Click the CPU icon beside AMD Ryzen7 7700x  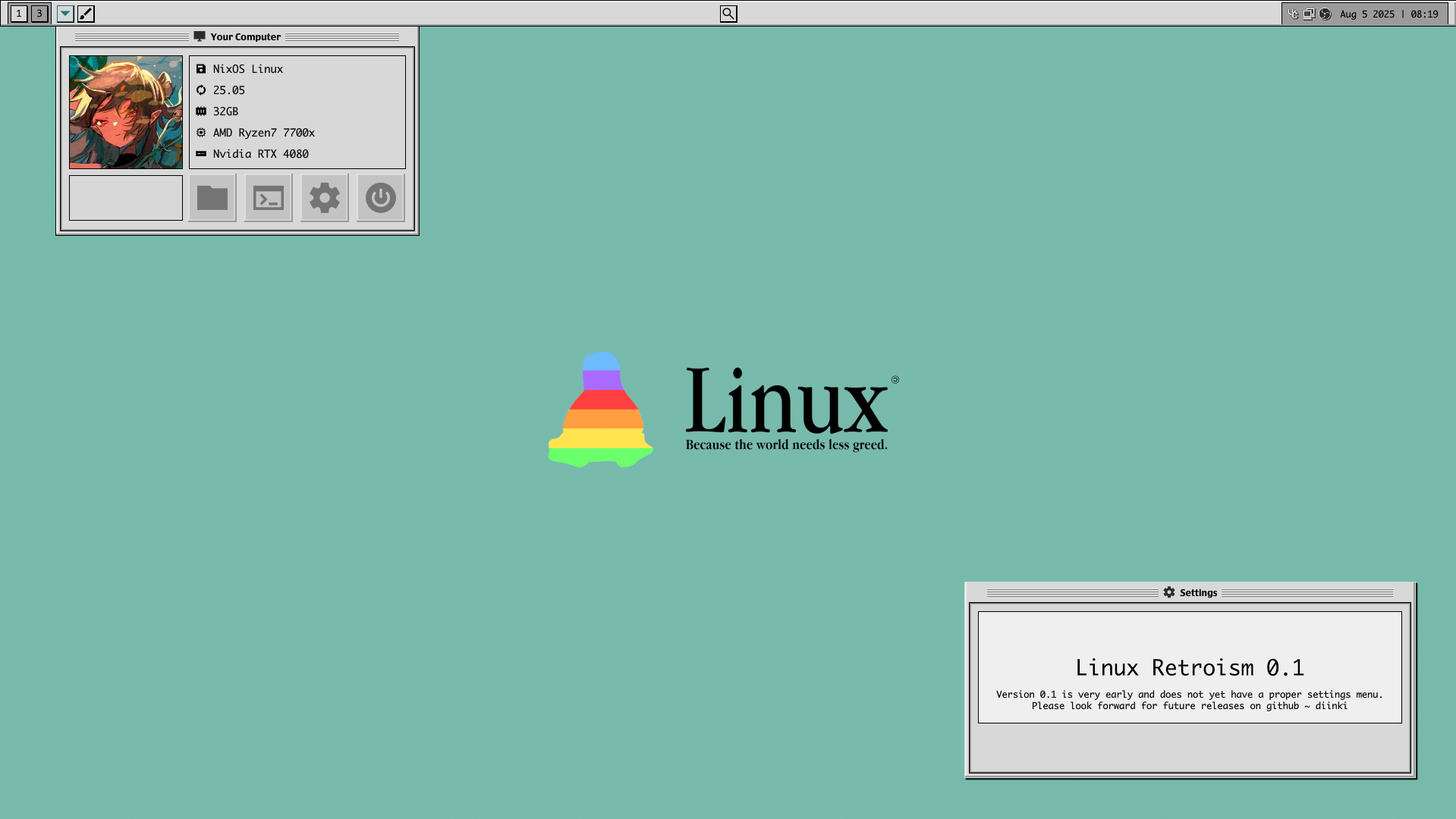200,132
